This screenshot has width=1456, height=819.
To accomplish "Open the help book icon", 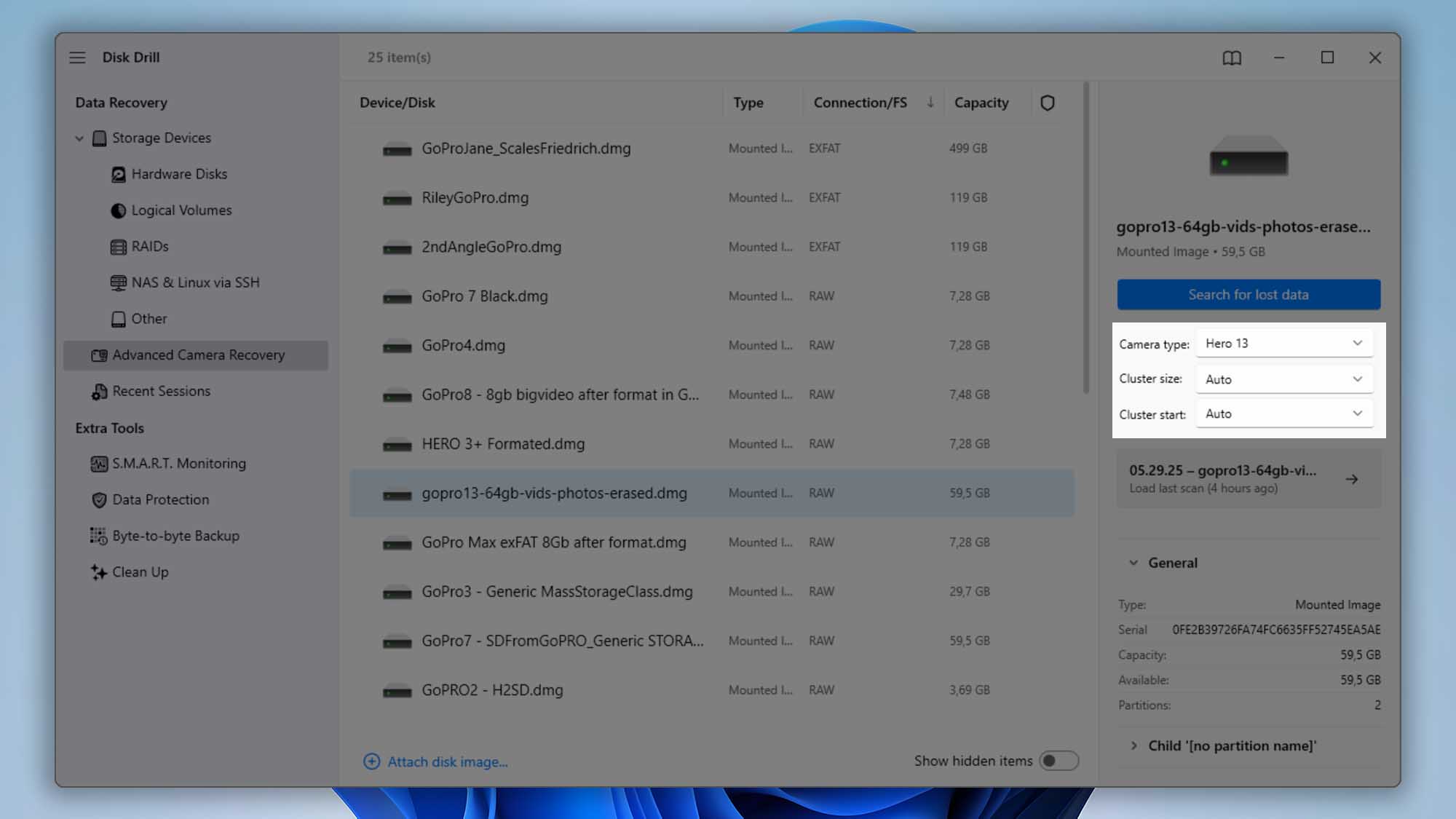I will click(x=1232, y=58).
